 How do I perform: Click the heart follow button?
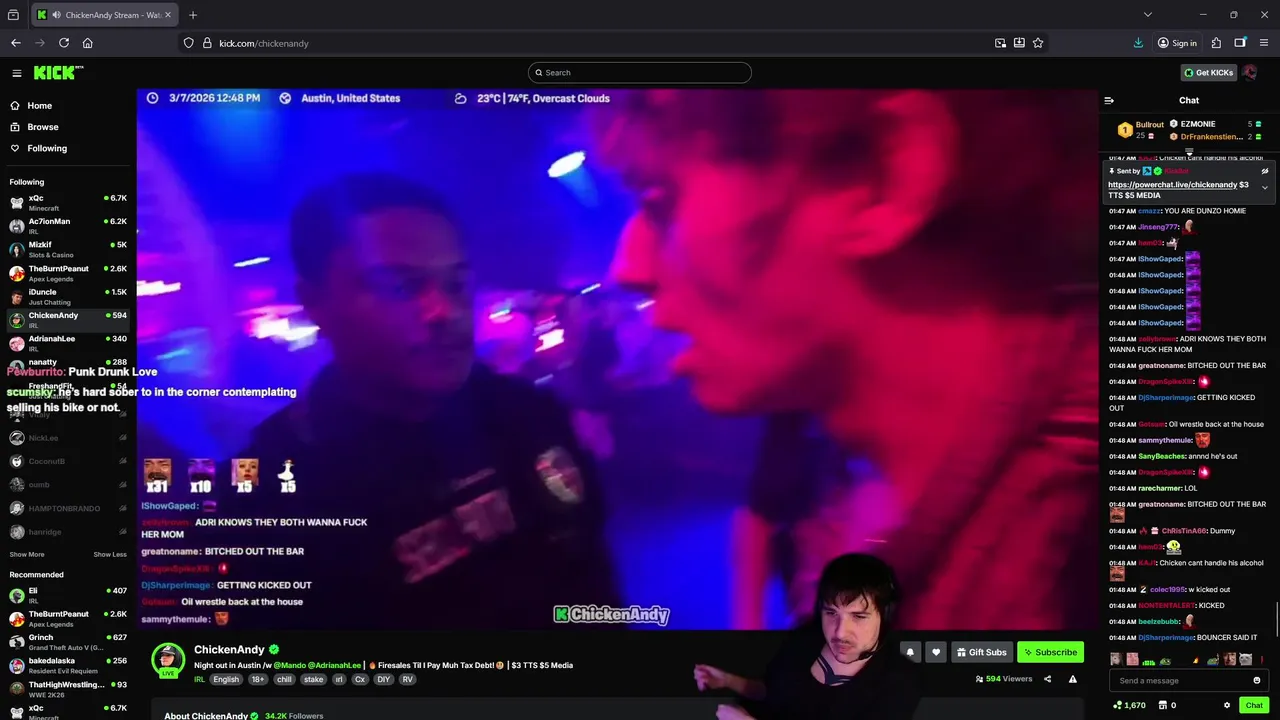click(x=936, y=652)
